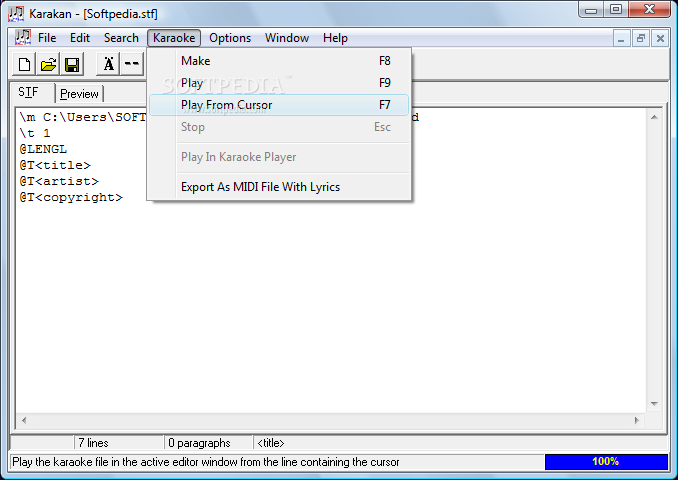
Task: Click the \m C:\Users path line
Action: pyautogui.click(x=83, y=117)
